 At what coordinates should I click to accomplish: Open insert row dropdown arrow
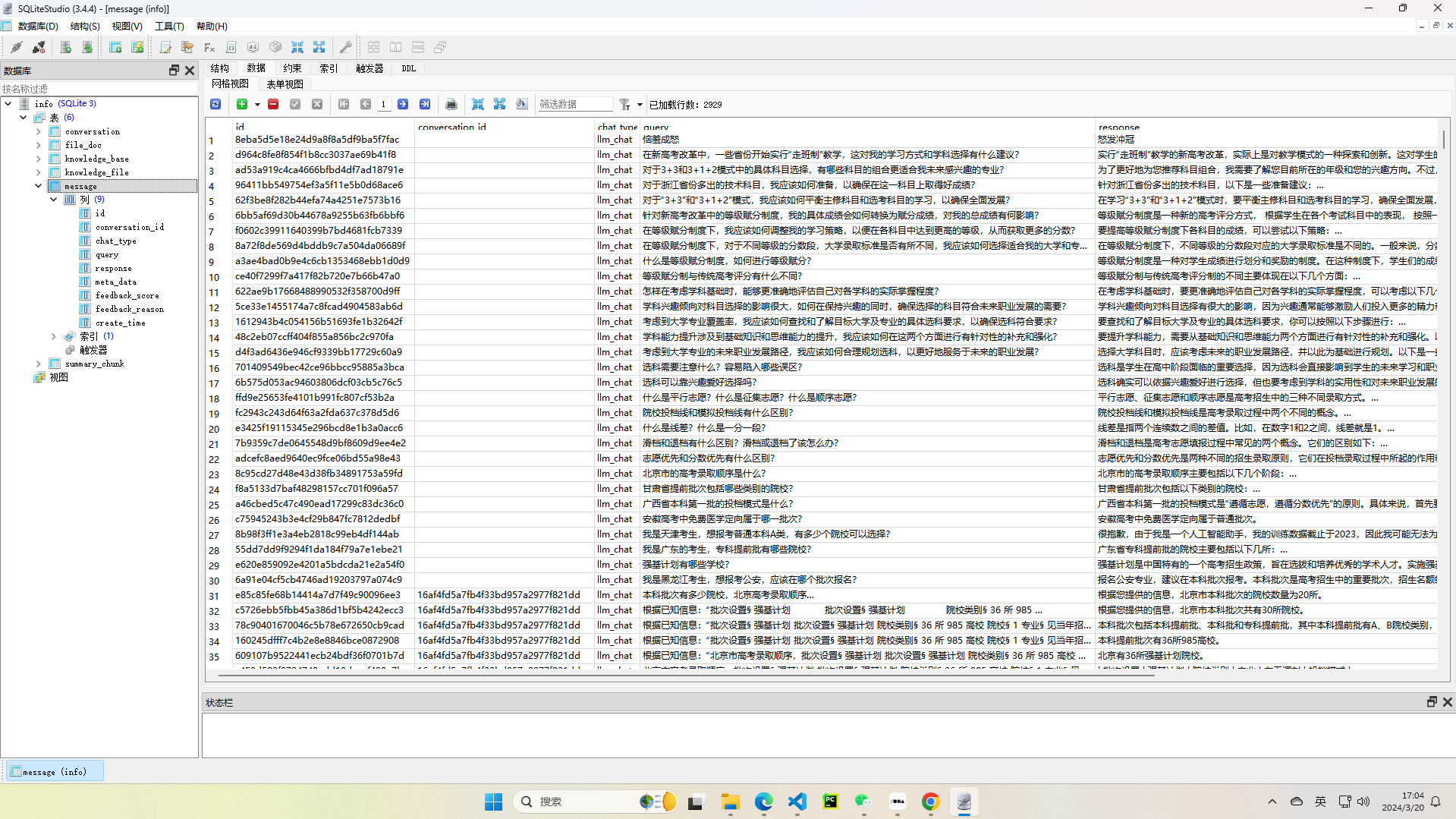pos(257,105)
